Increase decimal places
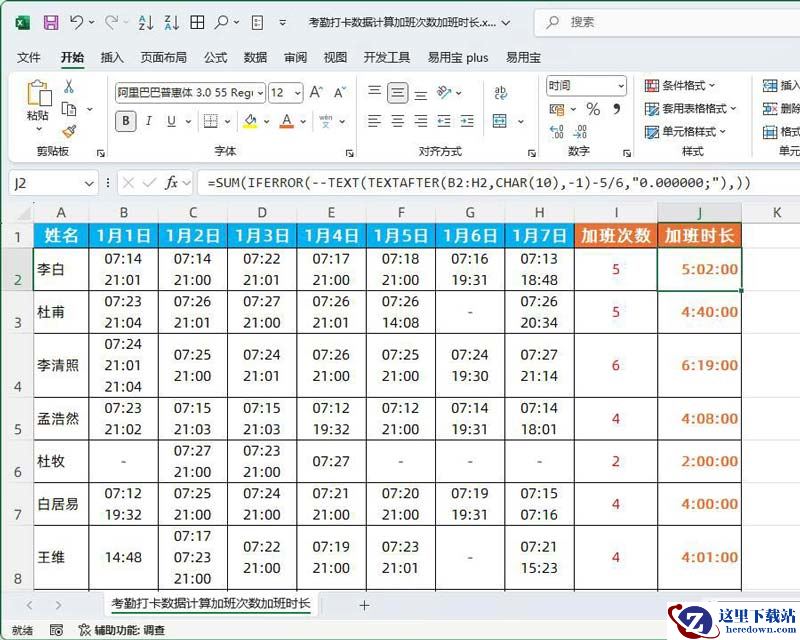 pos(557,132)
